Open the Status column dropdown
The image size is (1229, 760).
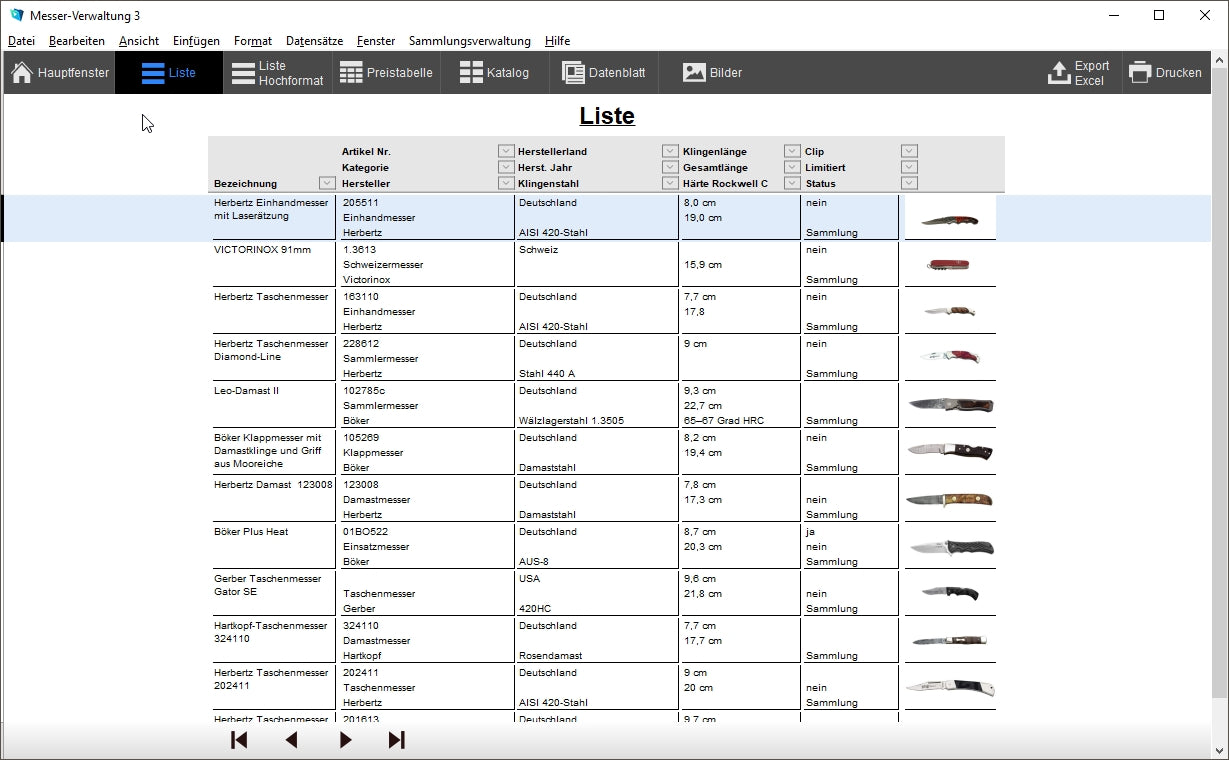(909, 183)
